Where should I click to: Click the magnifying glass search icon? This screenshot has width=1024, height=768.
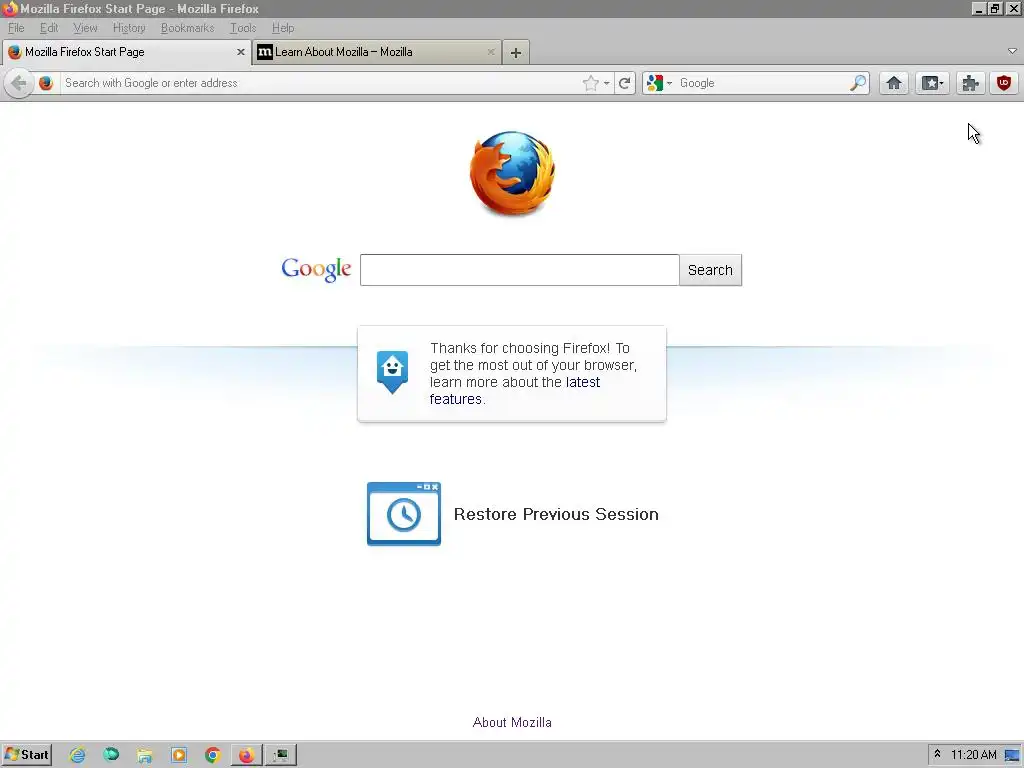coord(858,83)
